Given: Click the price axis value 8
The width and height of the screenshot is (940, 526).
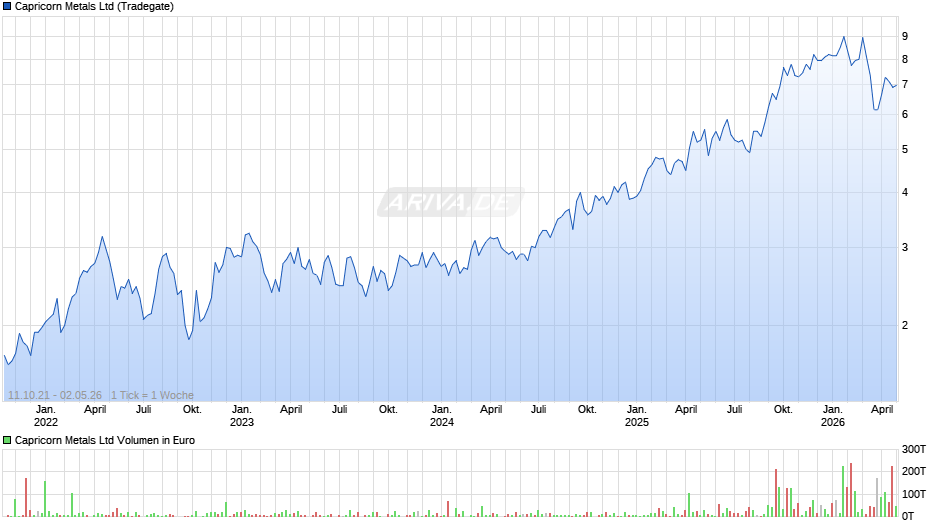Looking at the screenshot, I should pyautogui.click(x=905, y=59).
